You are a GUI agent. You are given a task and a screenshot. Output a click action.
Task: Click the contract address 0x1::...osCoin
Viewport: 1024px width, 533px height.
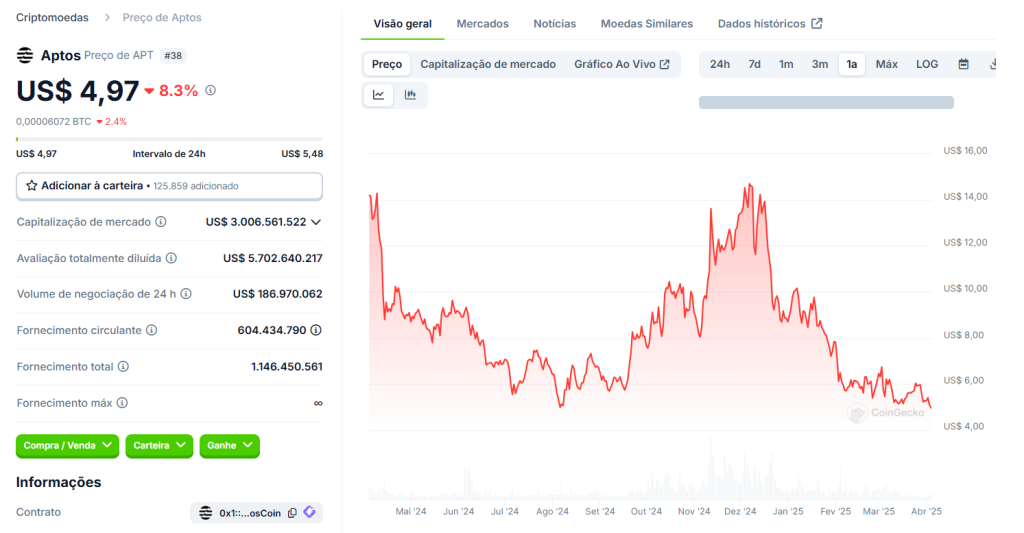click(249, 513)
